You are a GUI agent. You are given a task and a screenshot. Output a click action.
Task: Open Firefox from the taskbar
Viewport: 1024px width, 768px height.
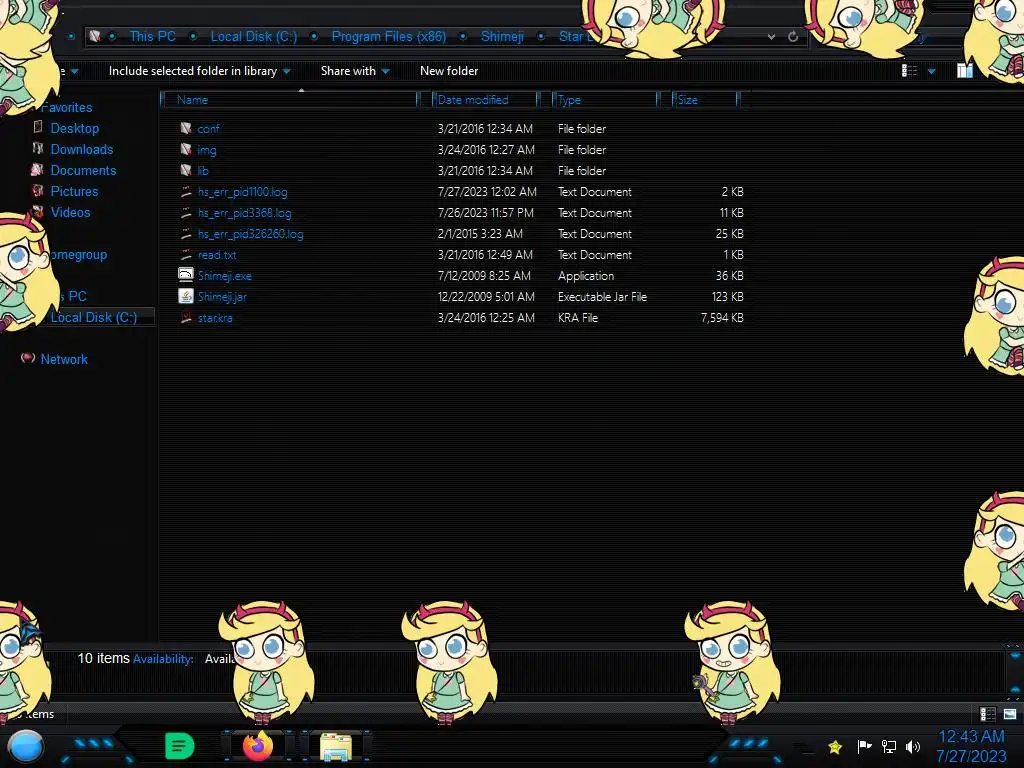(258, 746)
